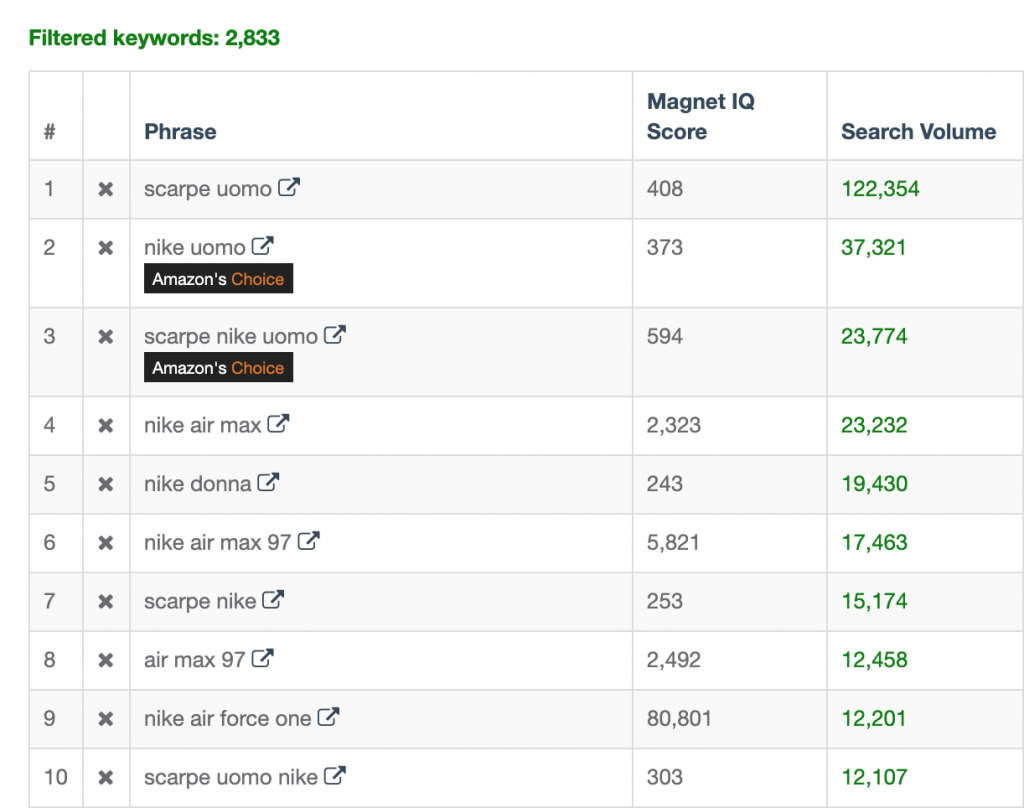The height and width of the screenshot is (808, 1024).
Task: Sort by Search Volume column header
Action: tap(919, 132)
